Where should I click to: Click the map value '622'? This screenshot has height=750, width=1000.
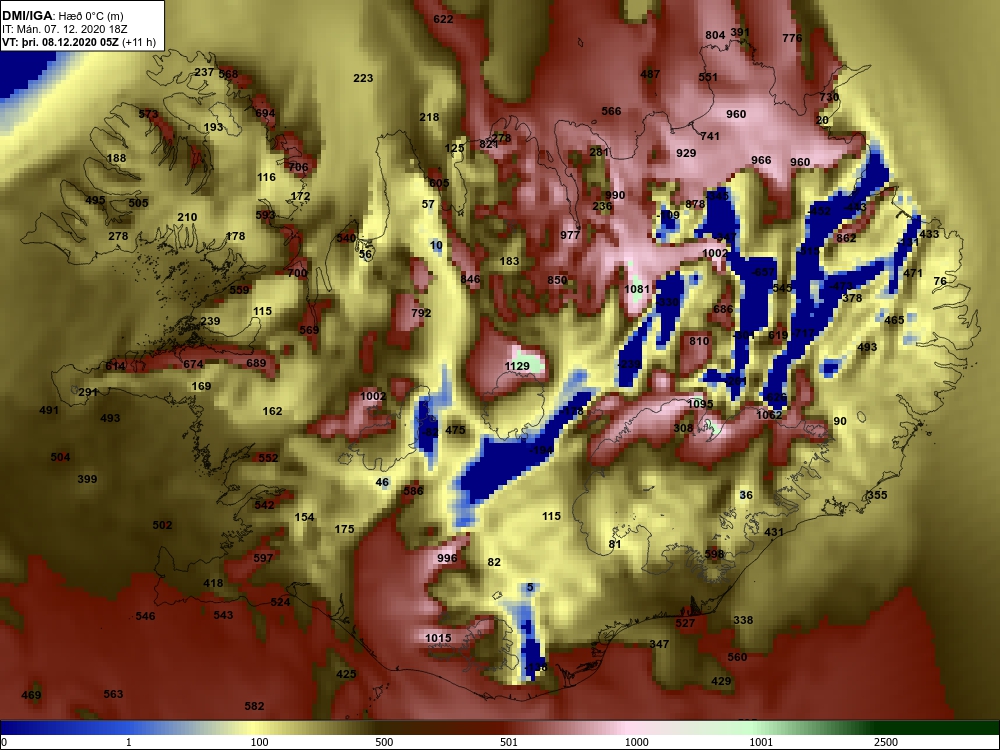tap(443, 19)
